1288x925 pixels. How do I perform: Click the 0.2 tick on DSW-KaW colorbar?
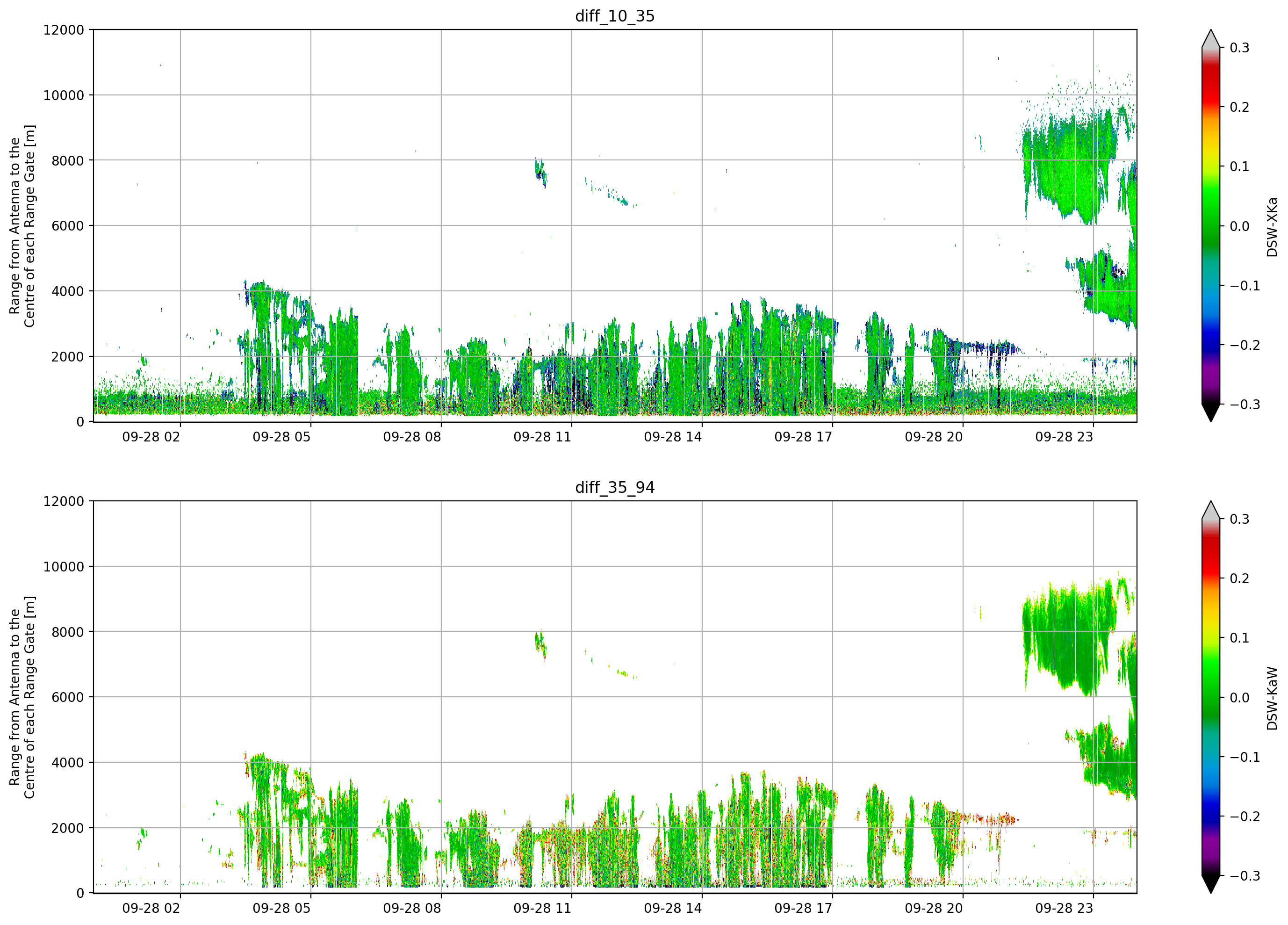[x=1240, y=578]
